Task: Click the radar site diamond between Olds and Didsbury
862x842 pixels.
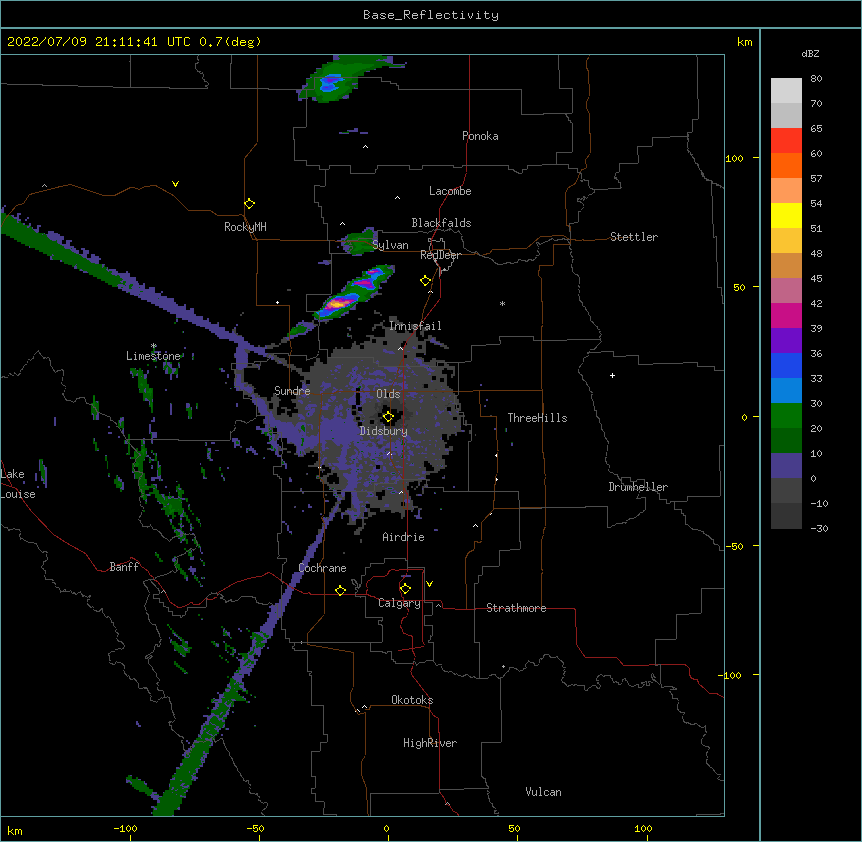Action: pos(388,417)
